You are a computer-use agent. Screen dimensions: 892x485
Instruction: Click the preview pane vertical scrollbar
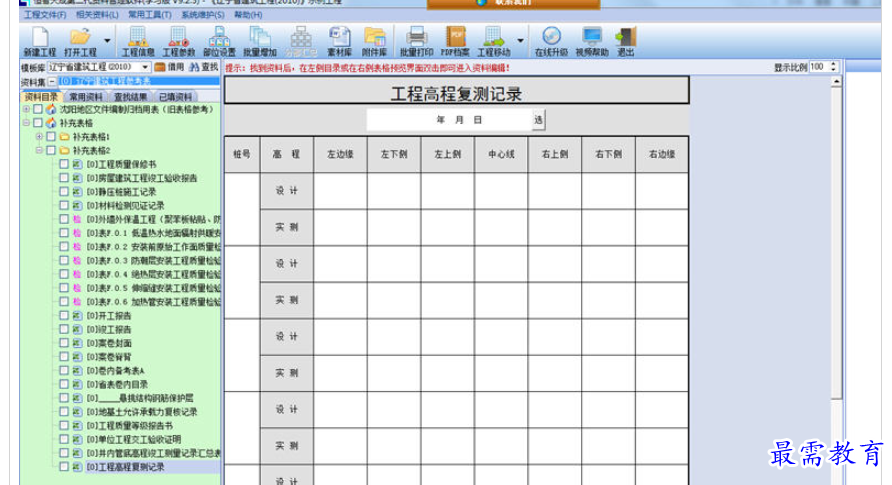836,280
